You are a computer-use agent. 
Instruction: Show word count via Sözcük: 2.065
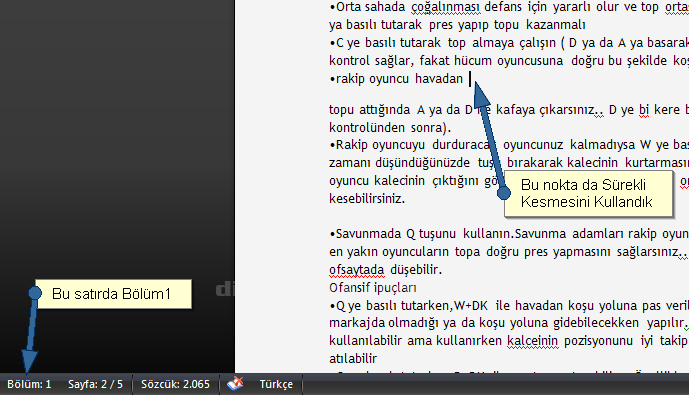click(x=175, y=384)
